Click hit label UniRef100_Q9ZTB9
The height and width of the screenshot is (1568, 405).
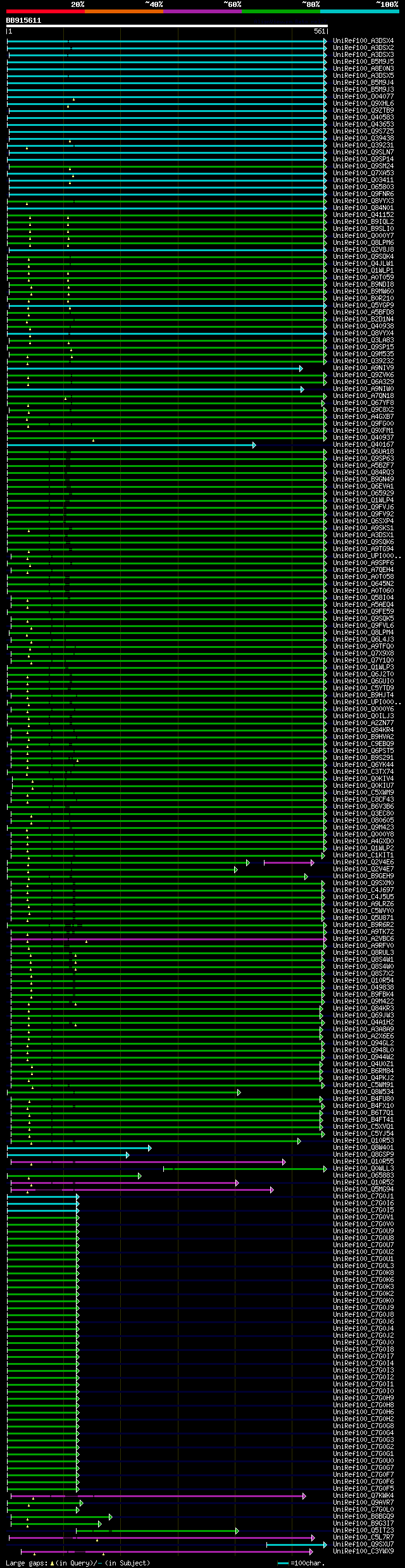click(x=363, y=110)
